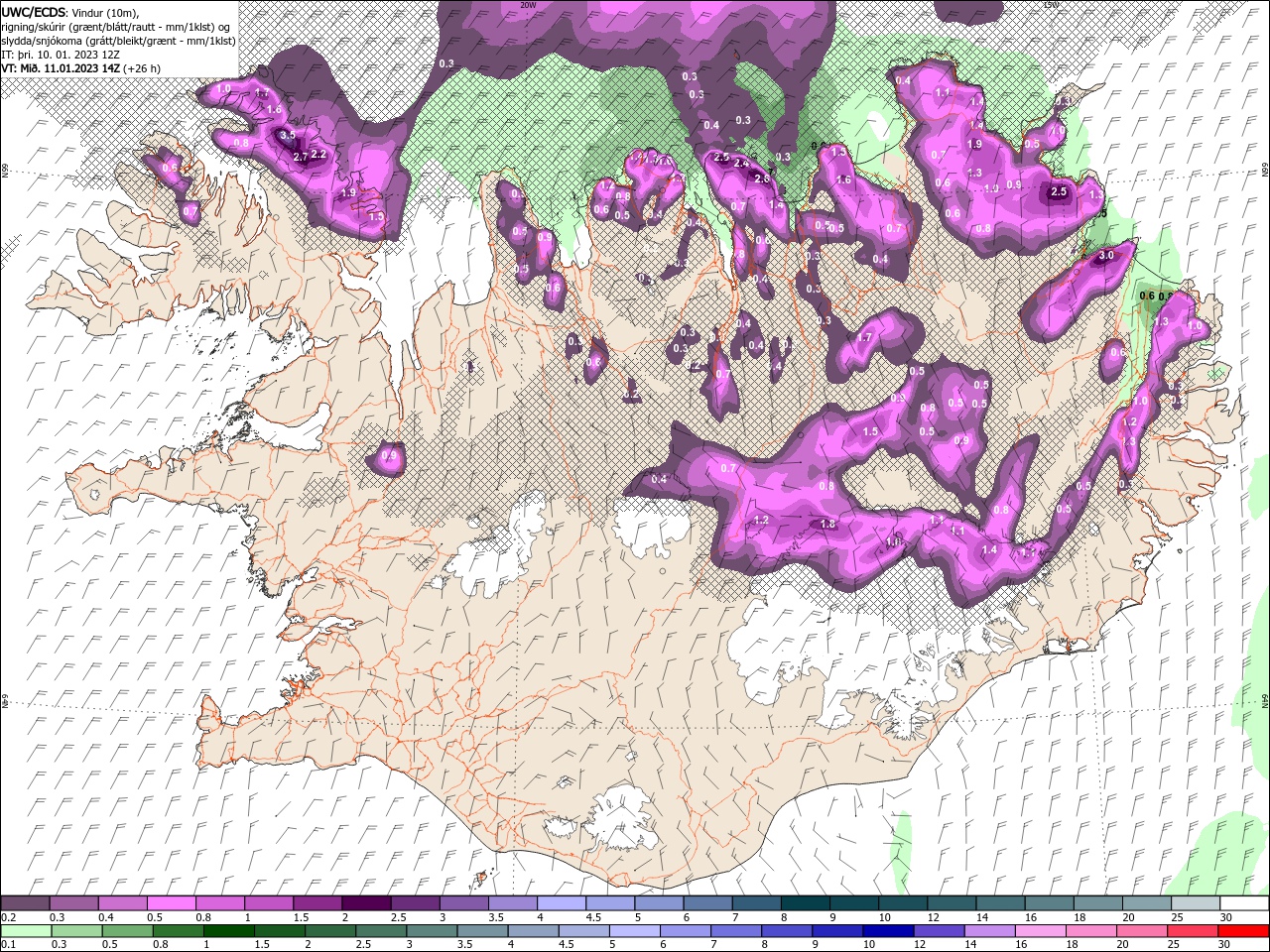Choose the pale grey 25 swatch in upper legend

[1196, 903]
